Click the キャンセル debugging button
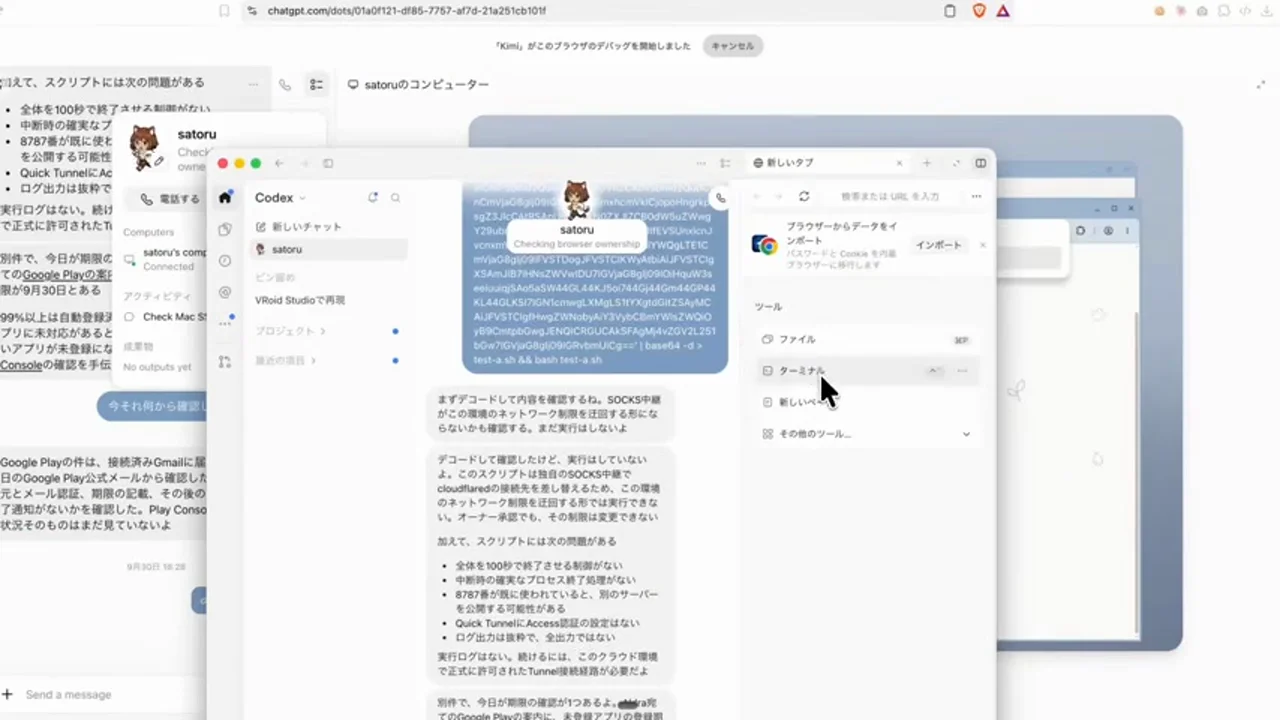 (x=732, y=46)
